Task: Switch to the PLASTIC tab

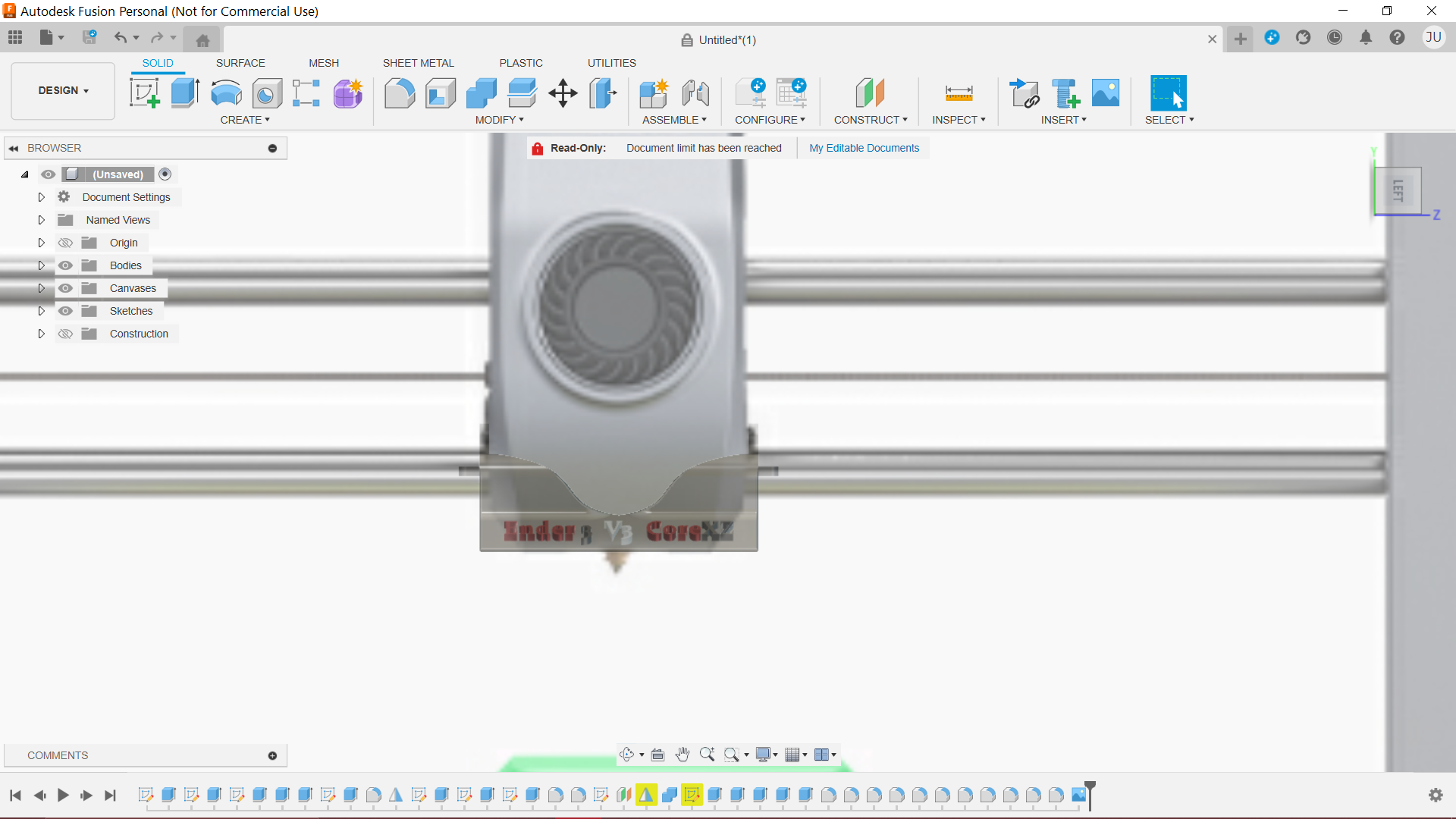Action: click(521, 63)
